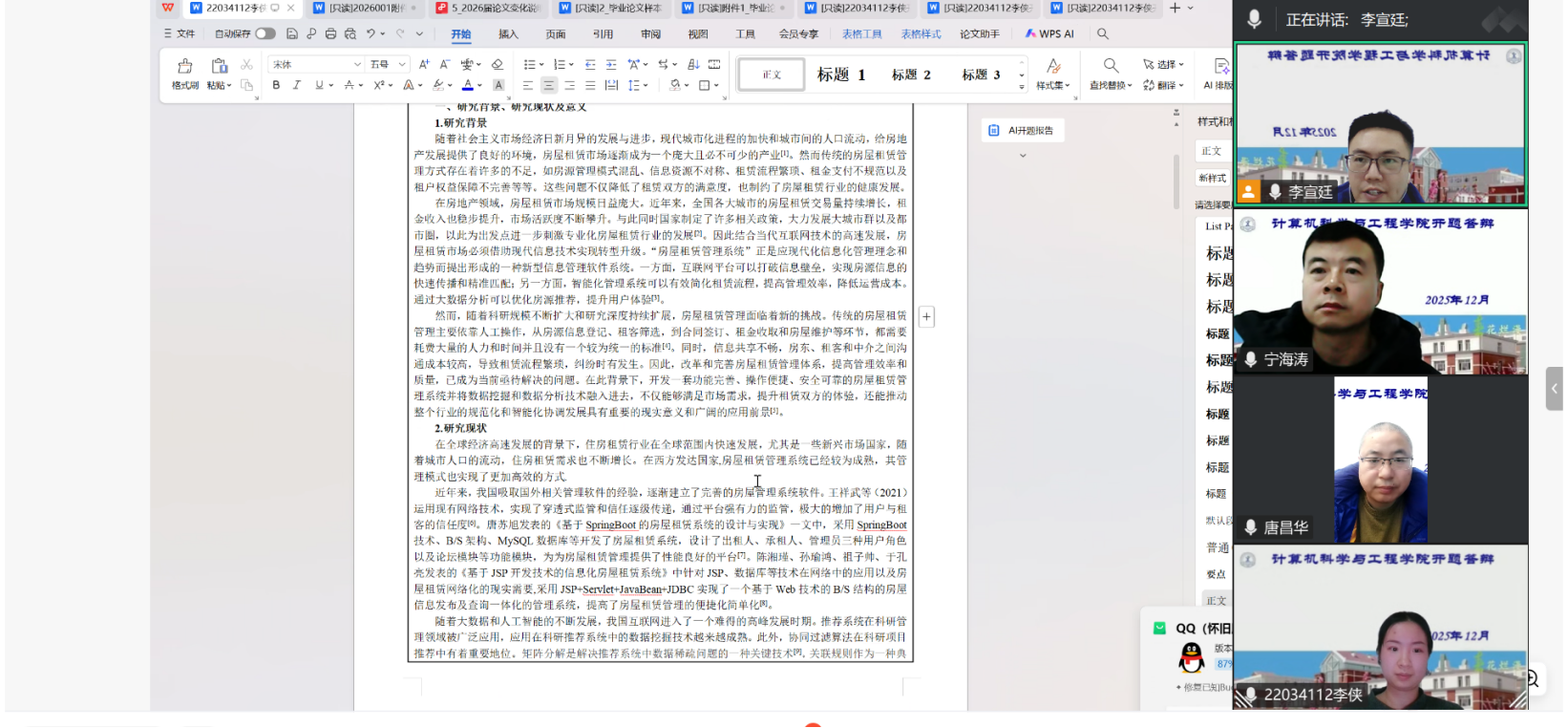
Task: Click the increase indent icon
Action: (x=611, y=64)
